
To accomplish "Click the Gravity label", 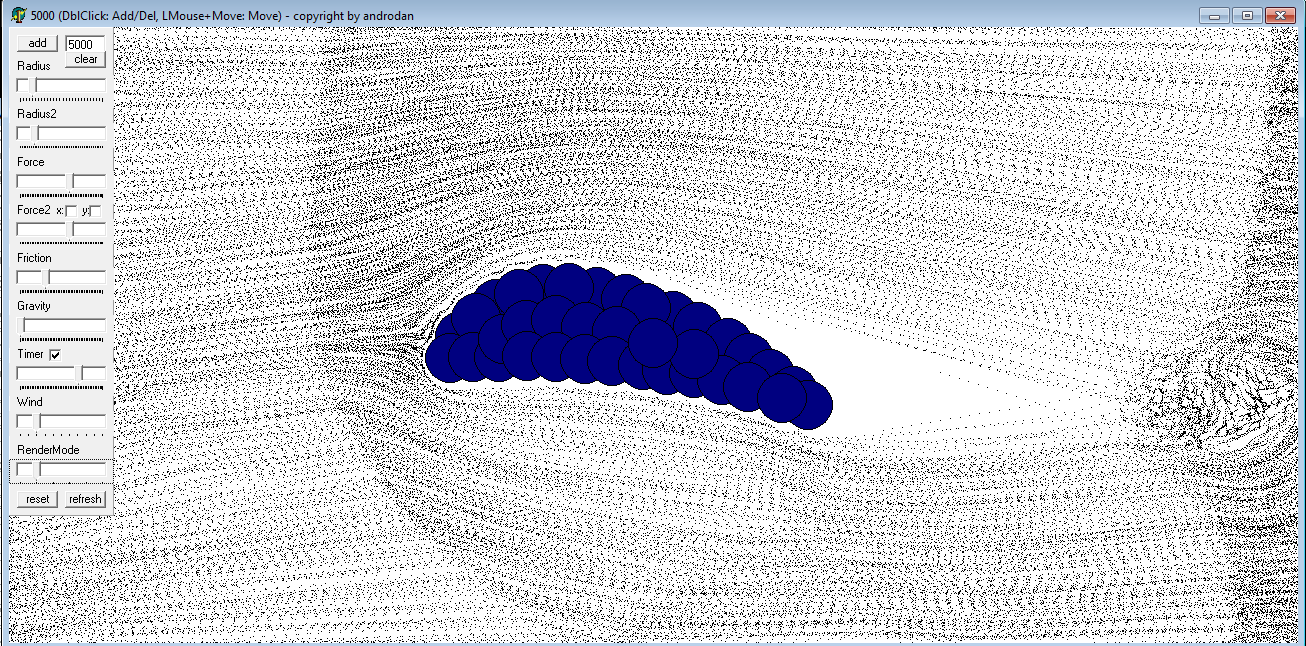I will coord(34,306).
